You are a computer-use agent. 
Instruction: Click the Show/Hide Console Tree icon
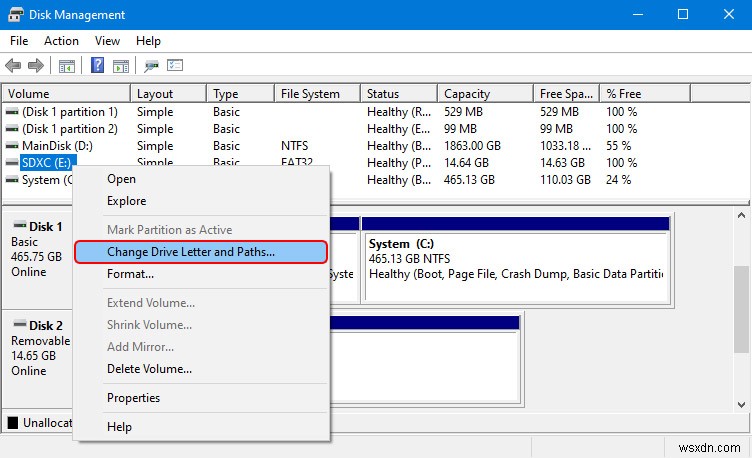click(67, 66)
